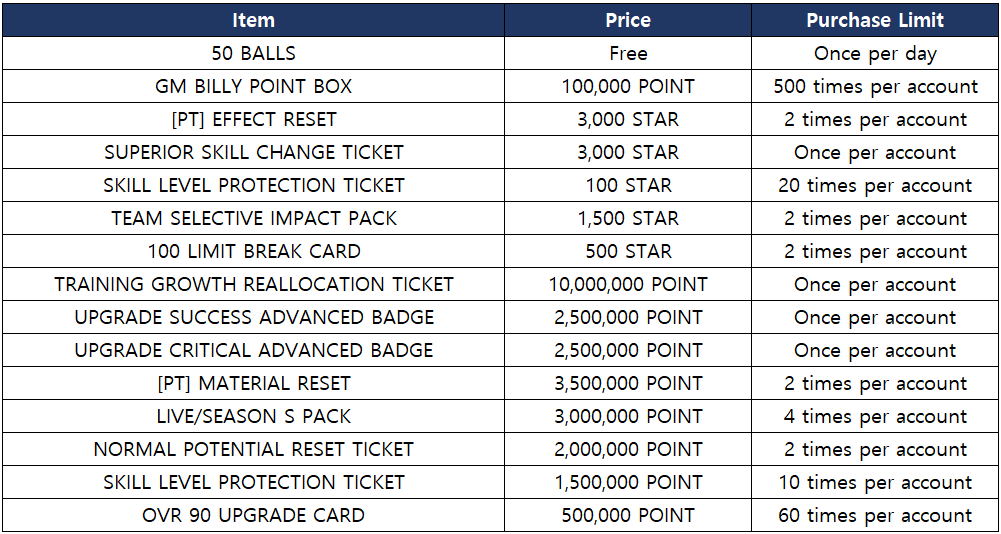The image size is (1001, 534).
Task: Click the [PT] MATERIAL RESET cell
Action: click(253, 383)
